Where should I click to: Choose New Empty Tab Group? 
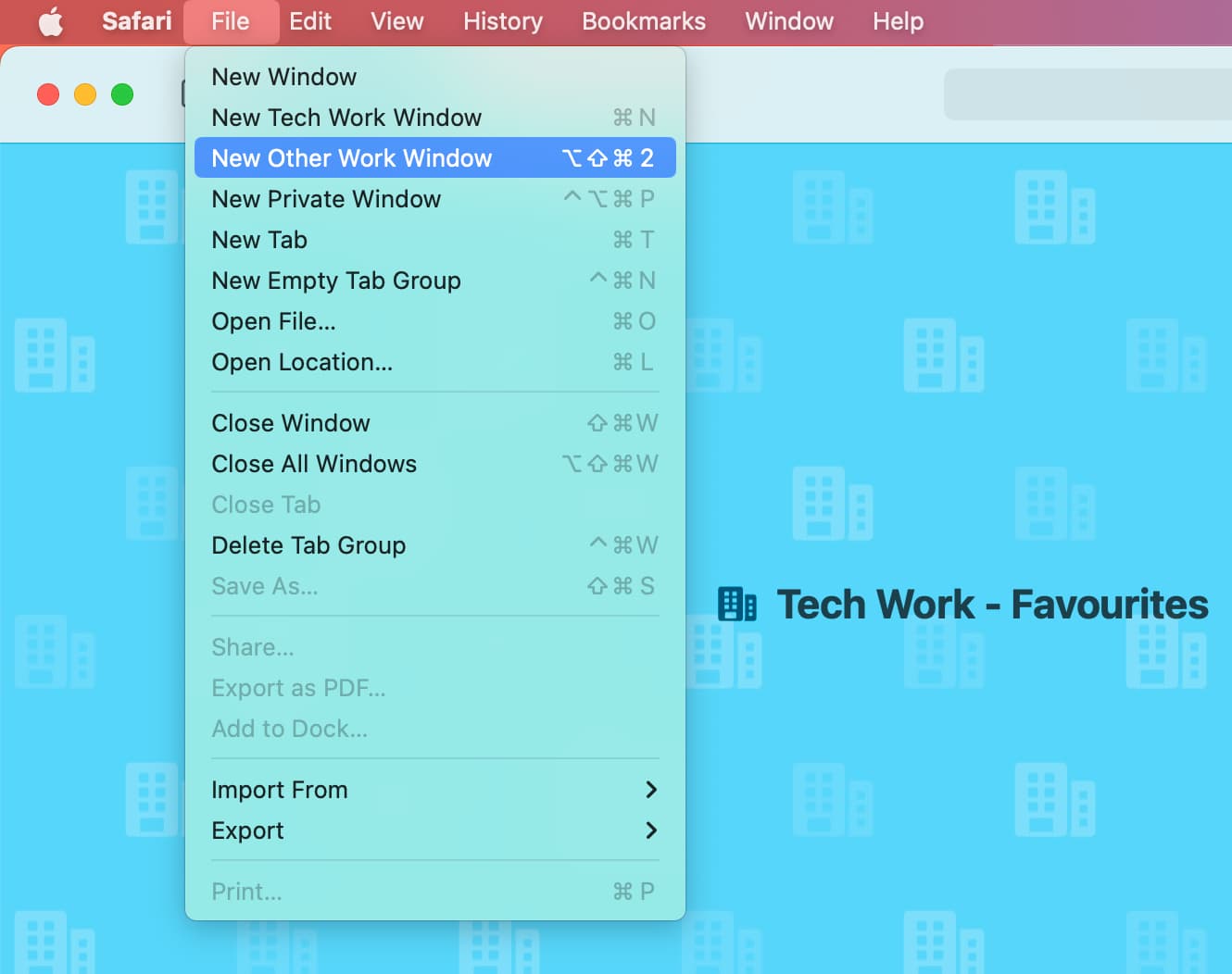point(336,281)
